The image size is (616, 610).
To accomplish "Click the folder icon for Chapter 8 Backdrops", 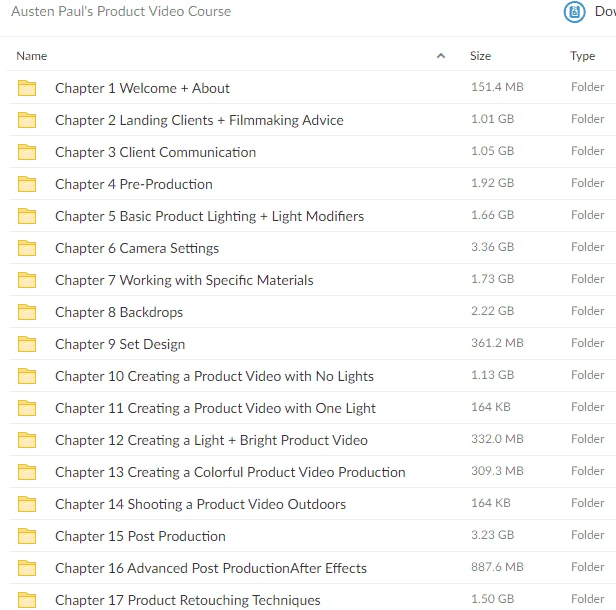I will click(x=27, y=312).
